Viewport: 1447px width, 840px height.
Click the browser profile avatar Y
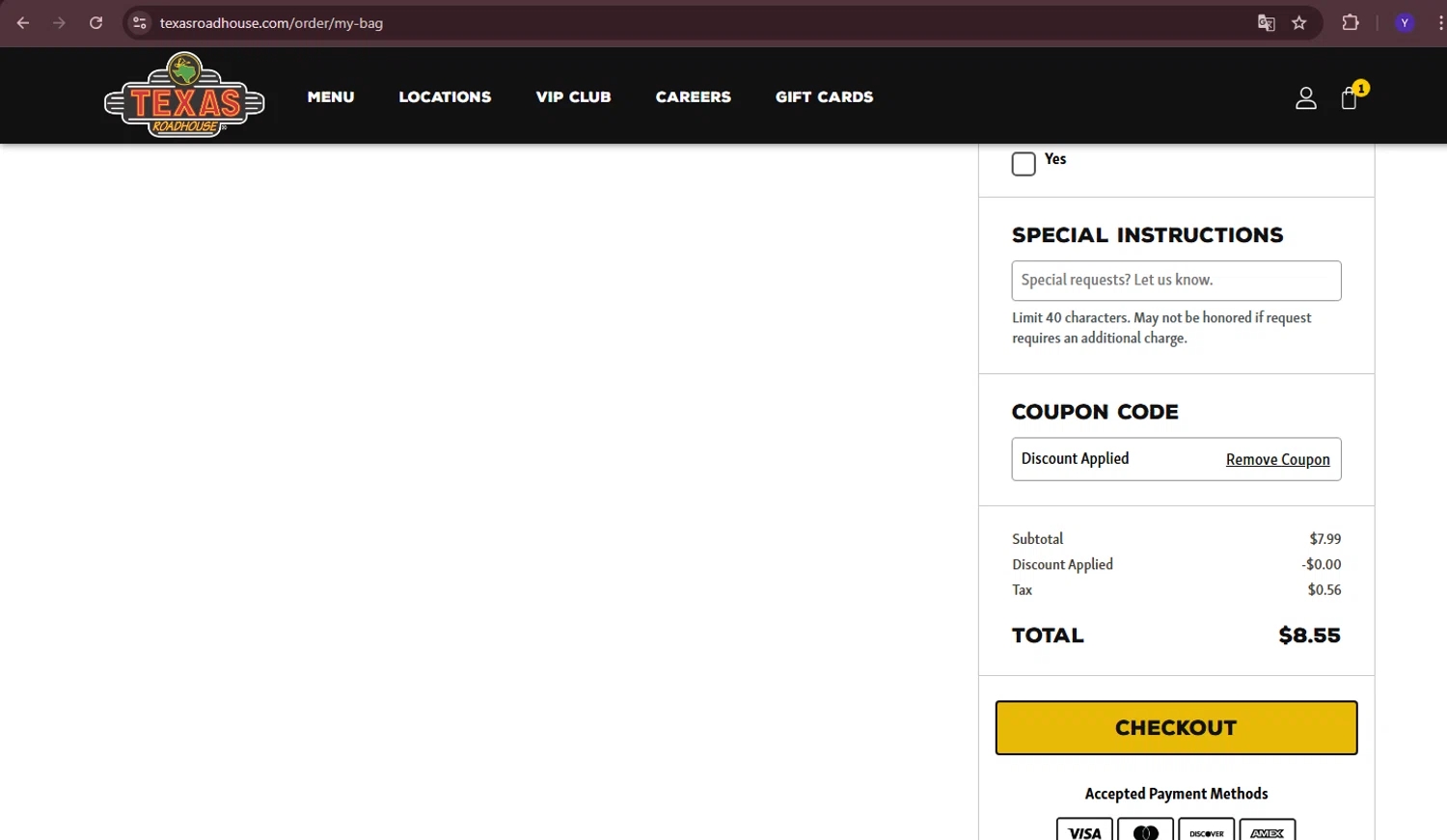(1404, 22)
